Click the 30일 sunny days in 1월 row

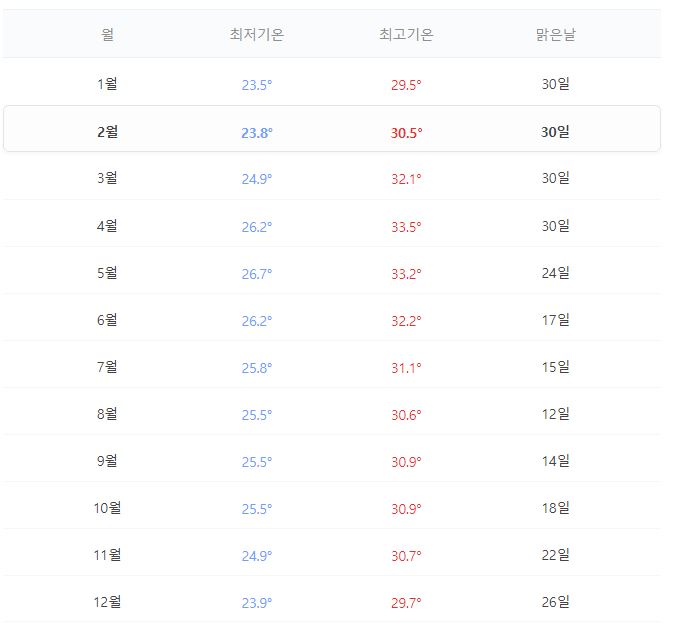(556, 84)
